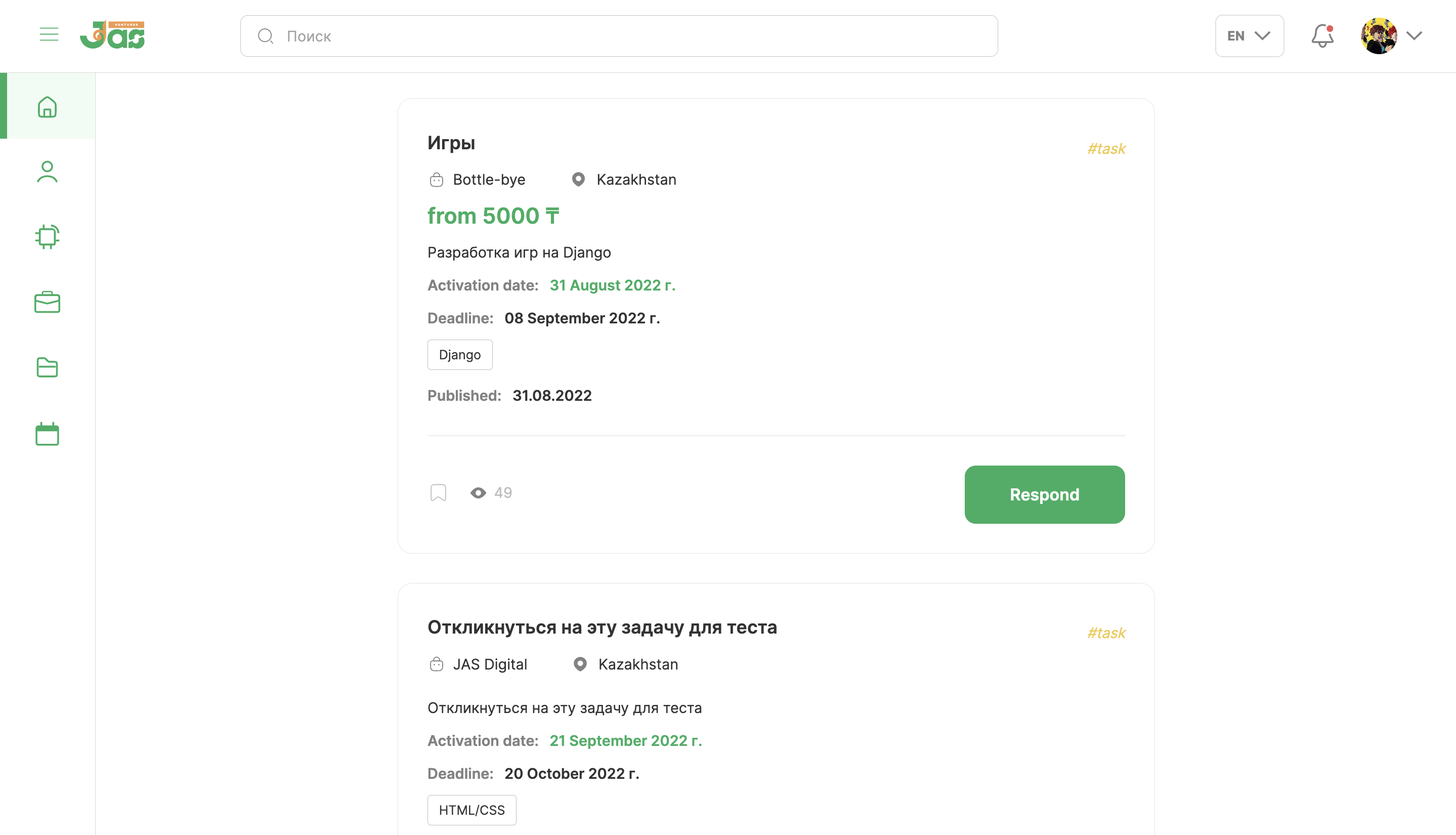The image size is (1456, 835).
Task: Open the Home section in the sidebar
Action: (48, 106)
